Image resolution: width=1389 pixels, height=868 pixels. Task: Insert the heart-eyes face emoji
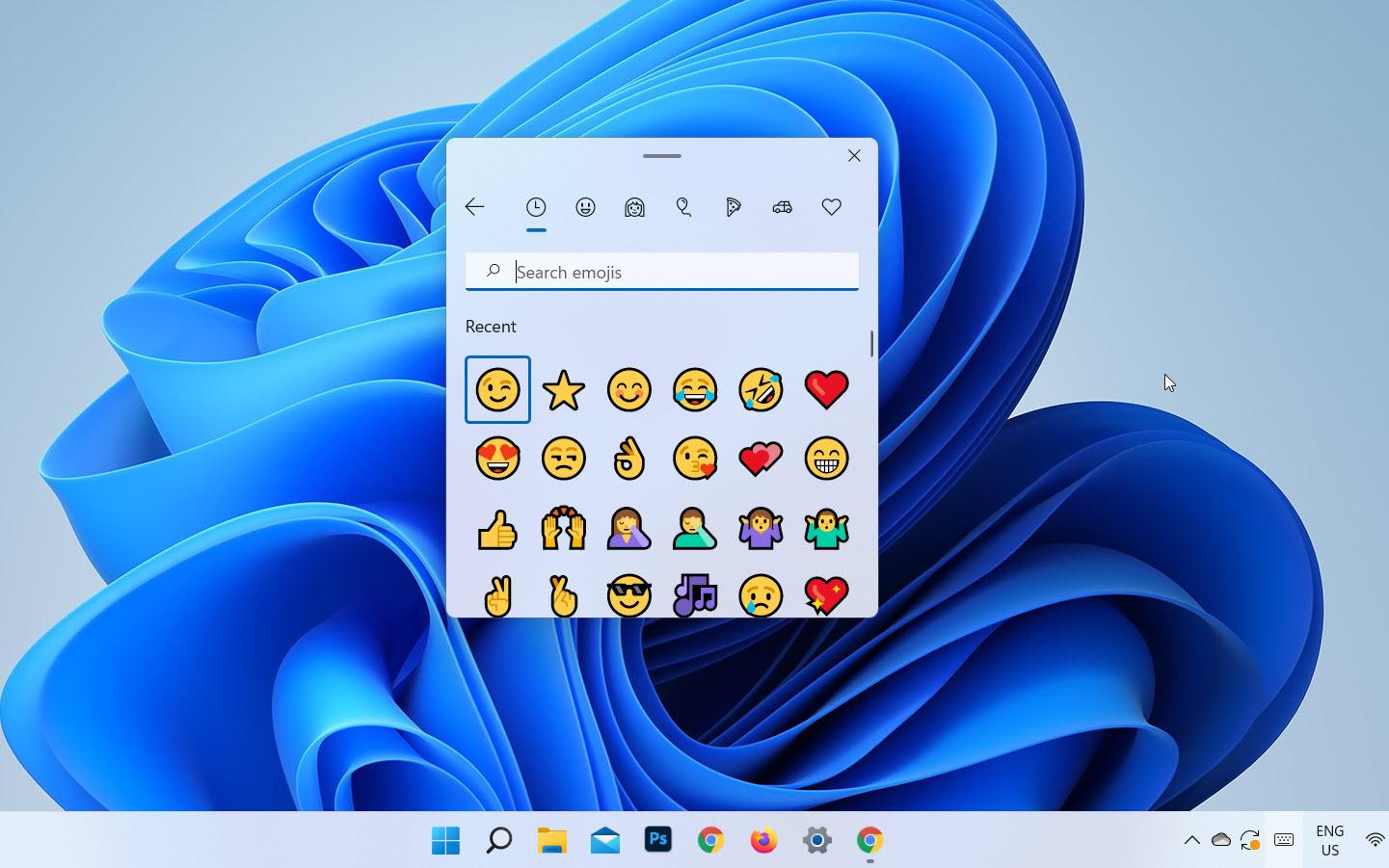tap(497, 459)
